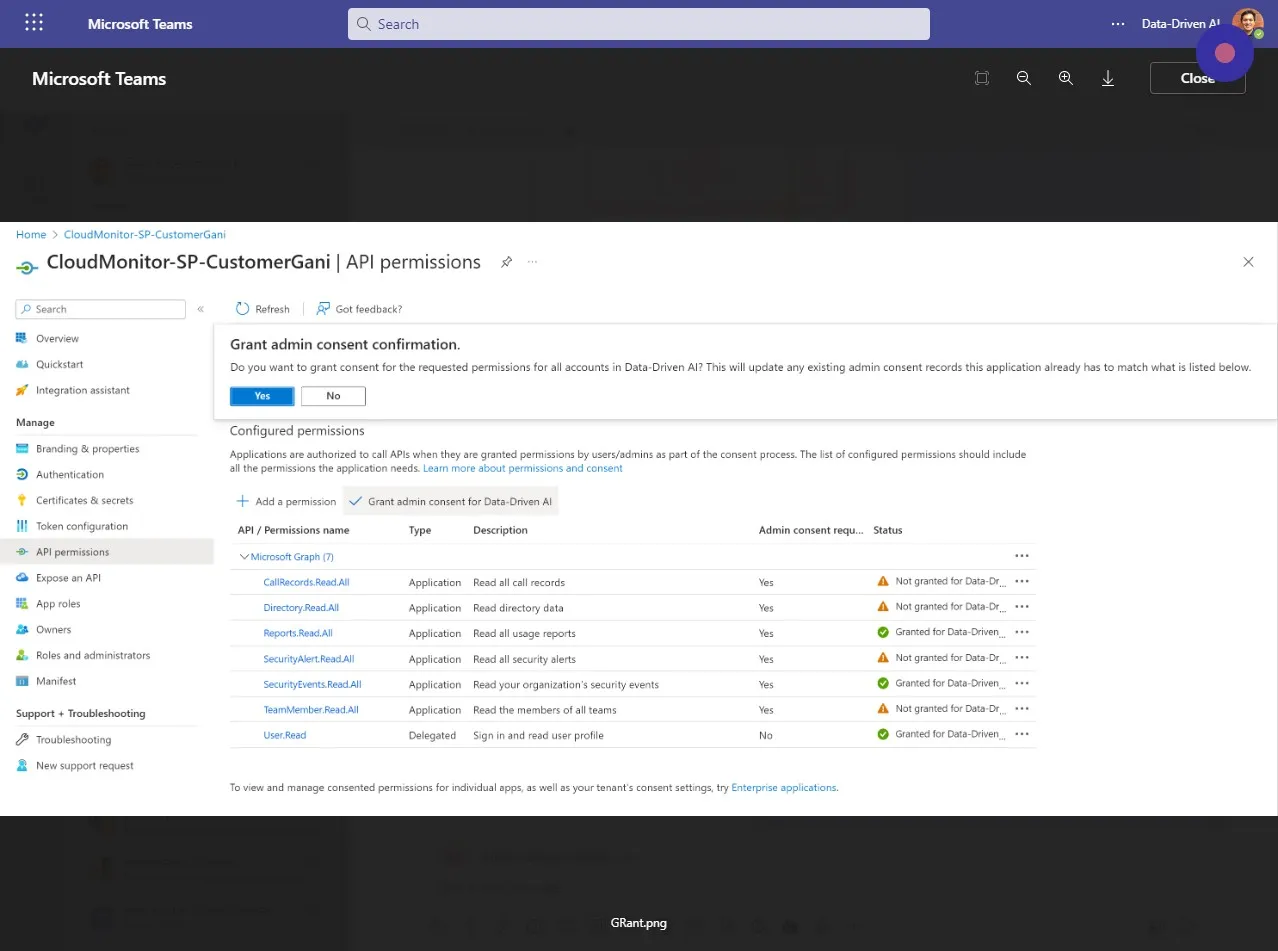
Task: Open Roles and administrators
Action: (x=93, y=656)
